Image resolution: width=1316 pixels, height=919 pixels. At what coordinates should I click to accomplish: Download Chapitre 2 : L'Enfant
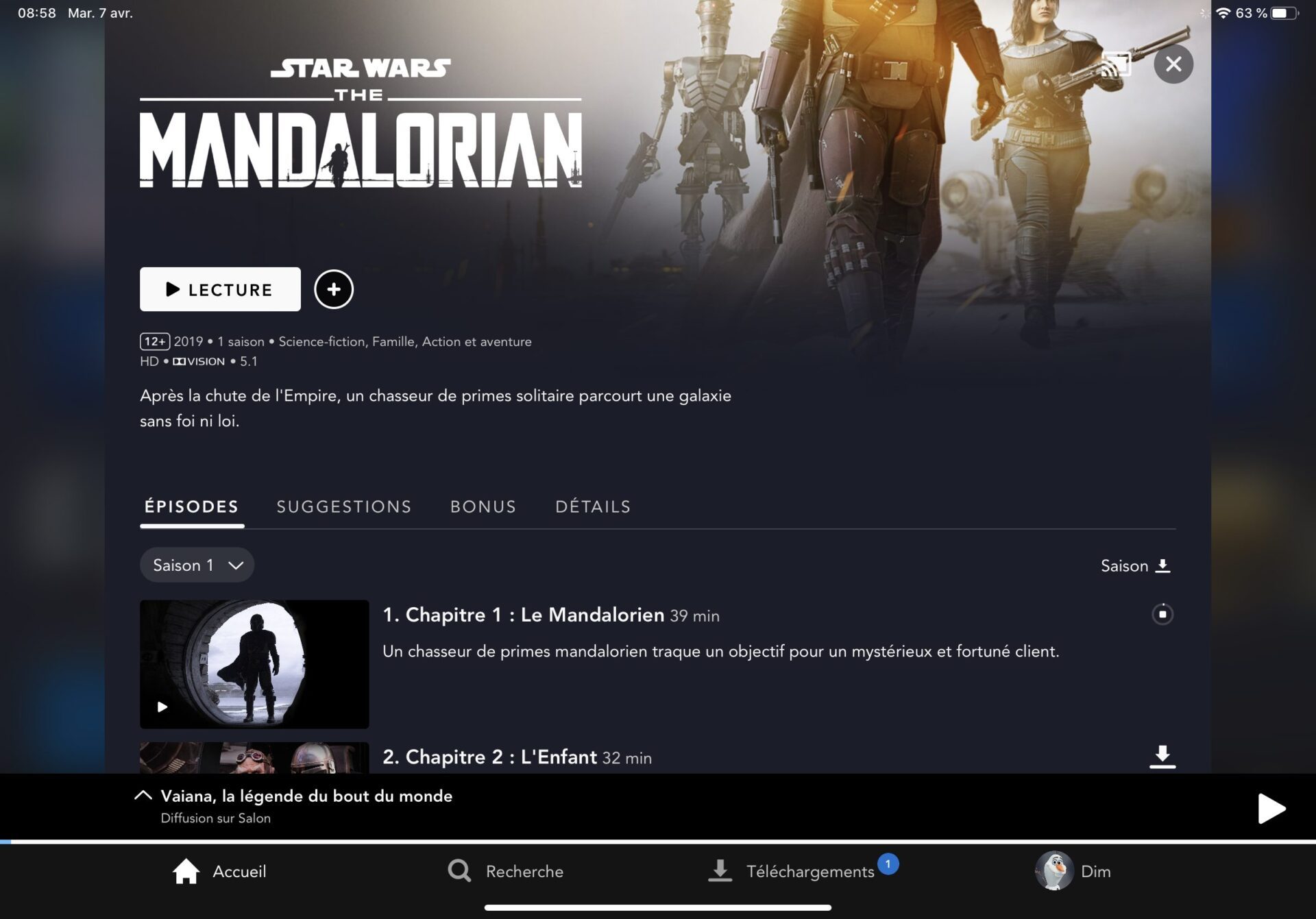click(x=1162, y=757)
